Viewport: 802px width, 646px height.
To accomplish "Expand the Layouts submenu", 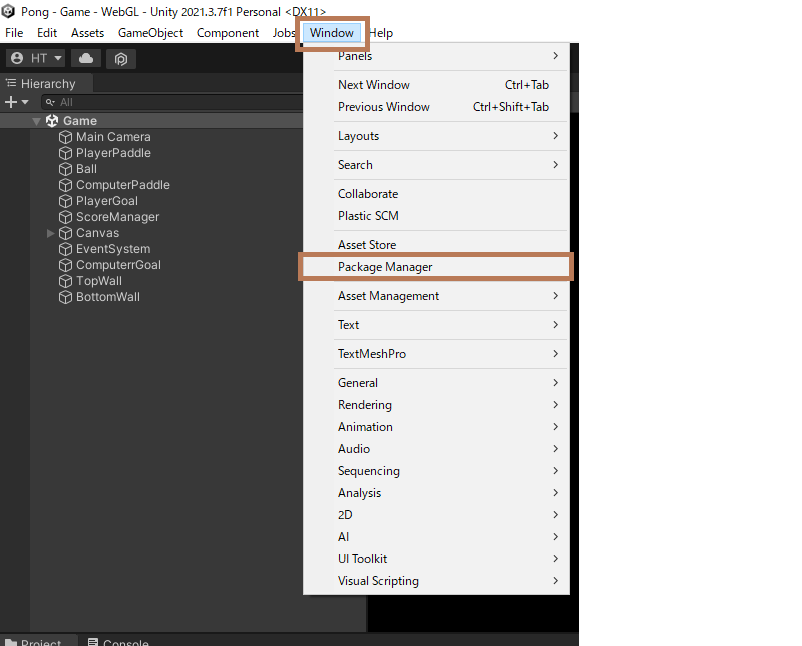I will 436,136.
